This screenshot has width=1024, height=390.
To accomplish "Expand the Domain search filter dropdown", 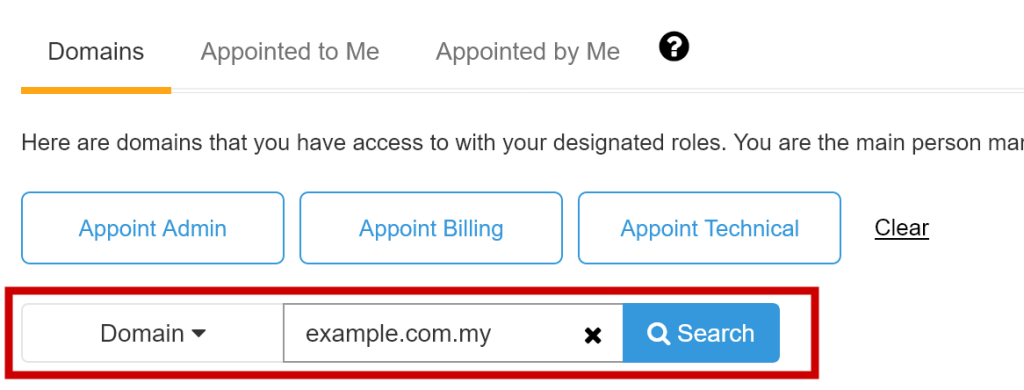I will pos(153,333).
